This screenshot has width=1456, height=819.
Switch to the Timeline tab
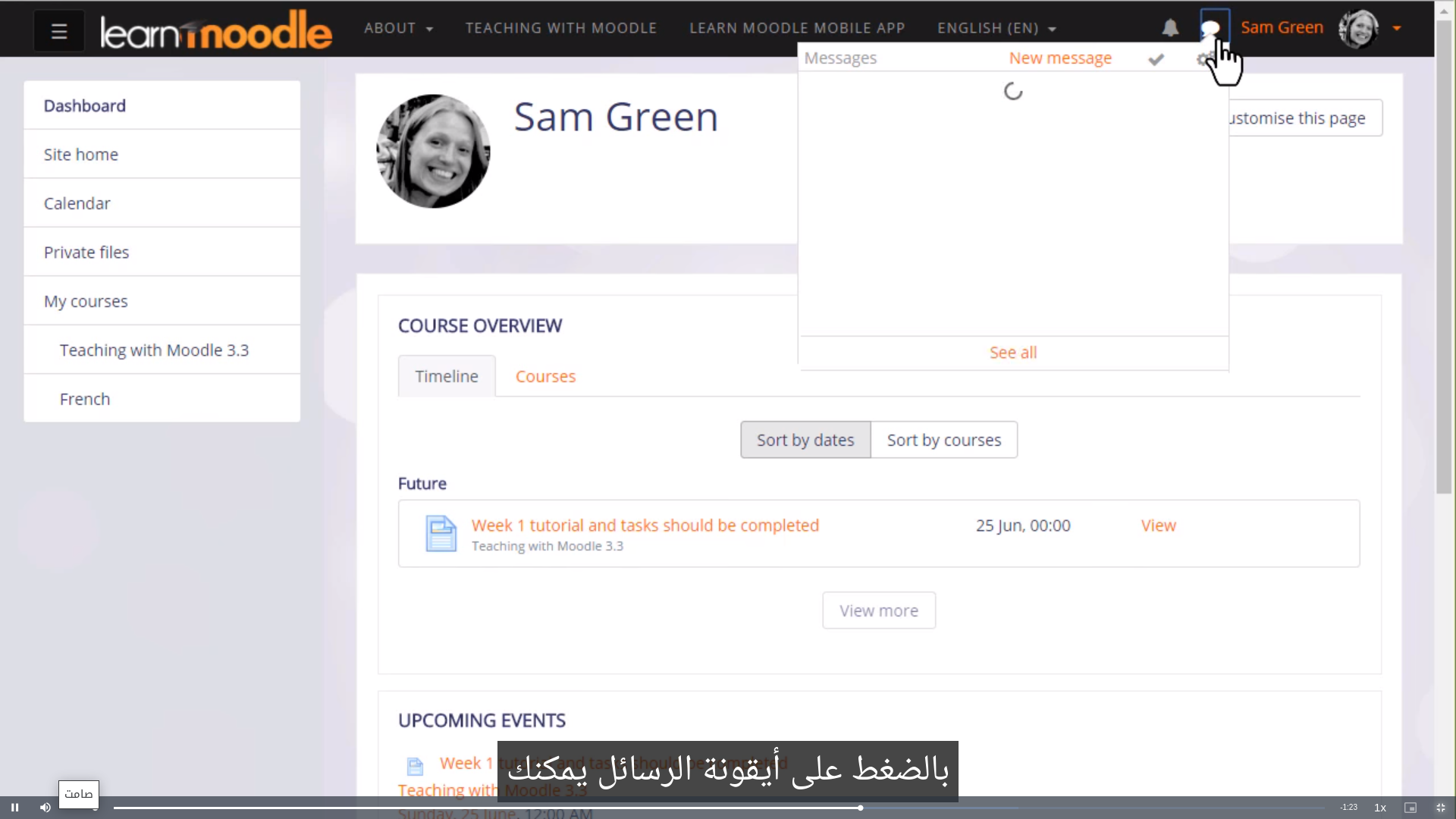click(447, 376)
